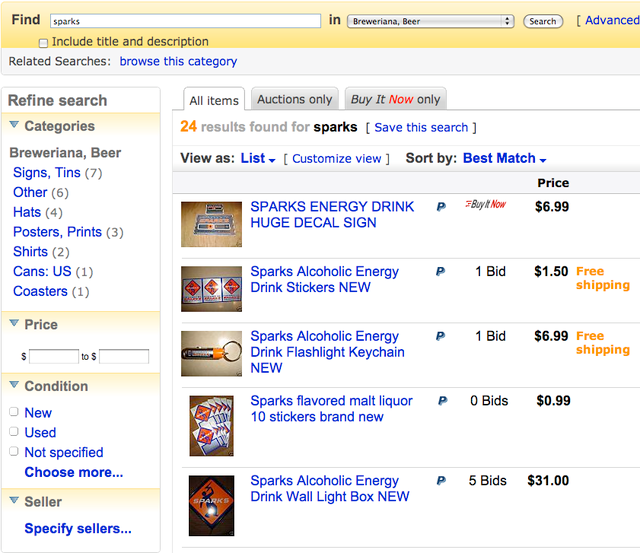Collapse the Price section triangle
The height and width of the screenshot is (553, 640).
click(14, 323)
